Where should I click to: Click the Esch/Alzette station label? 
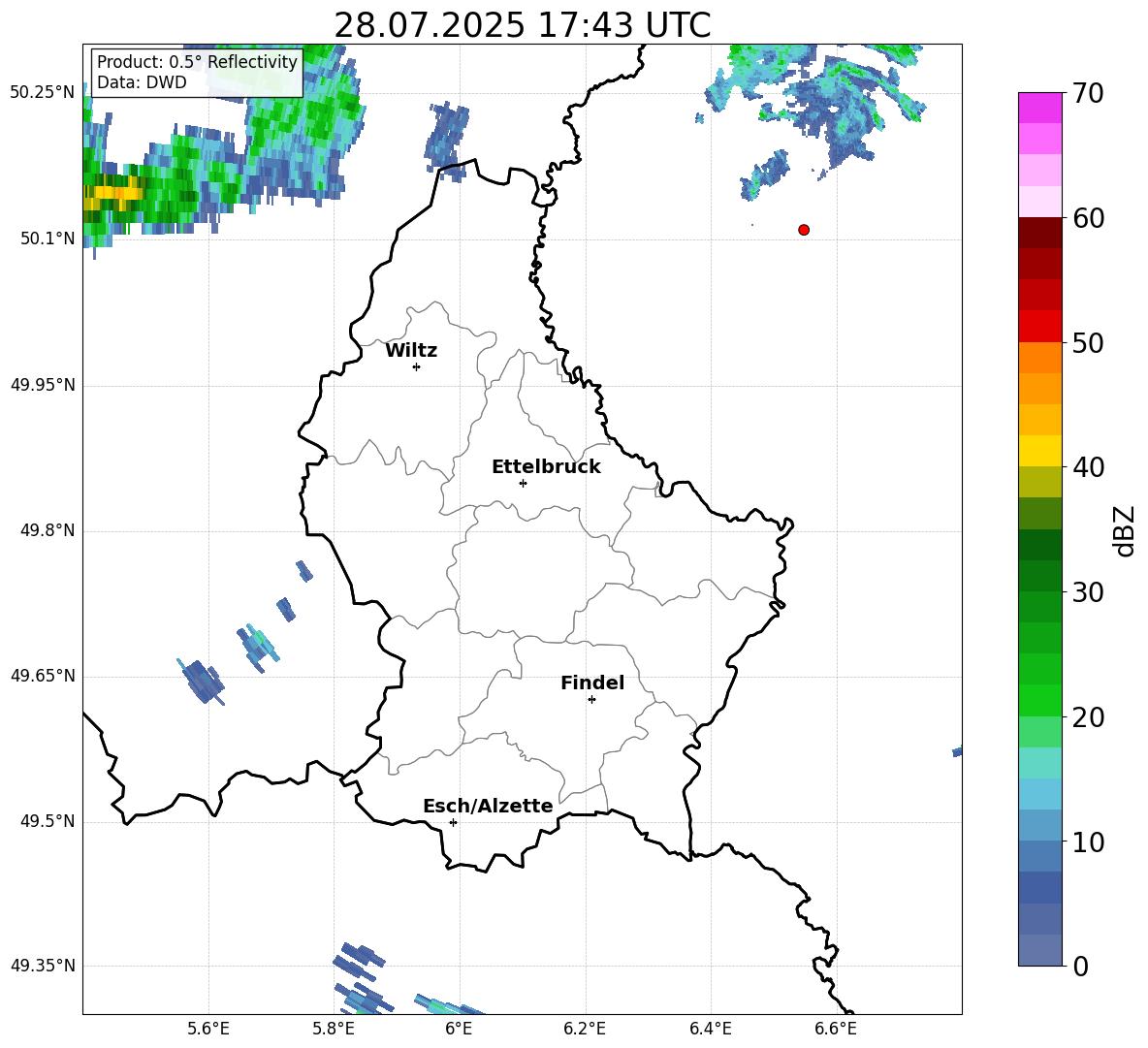(488, 806)
